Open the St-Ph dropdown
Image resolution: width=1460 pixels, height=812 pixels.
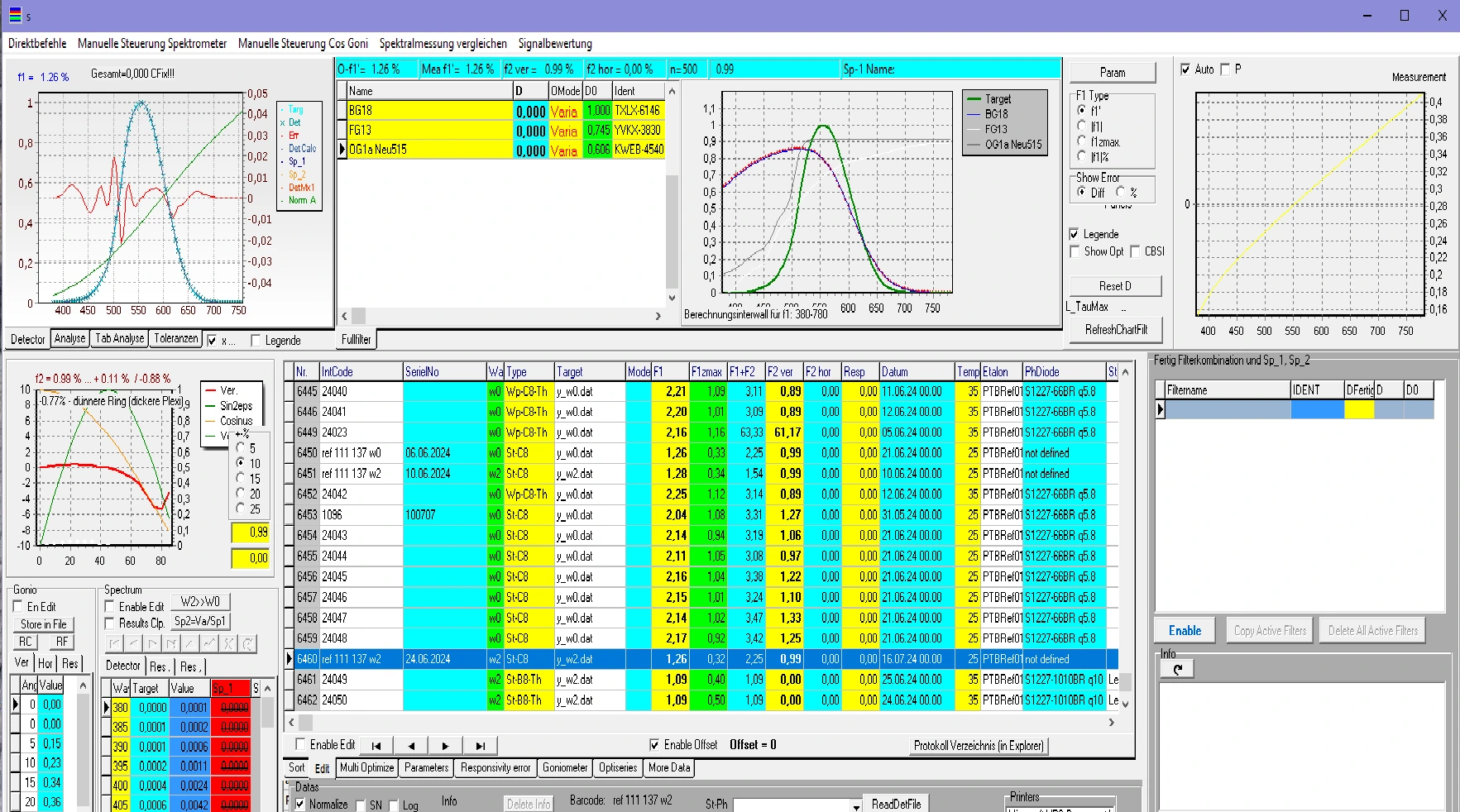856,805
